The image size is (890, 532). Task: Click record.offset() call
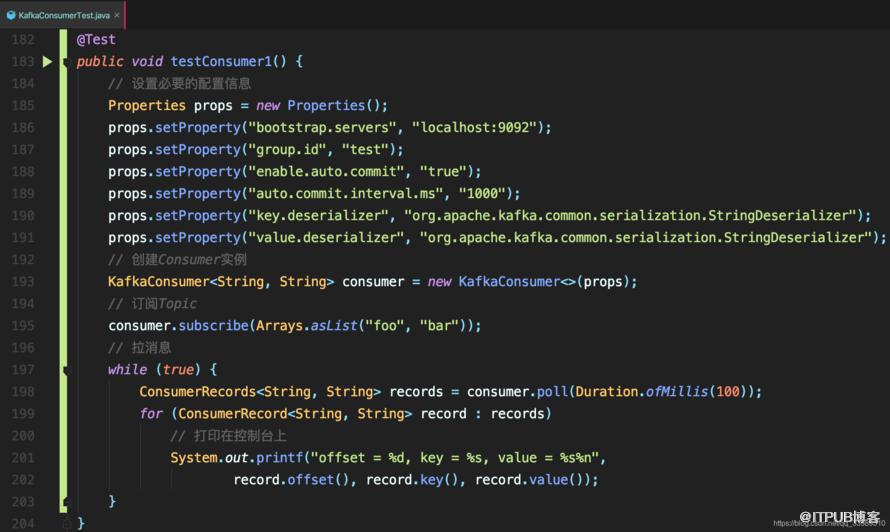[x=291, y=480]
